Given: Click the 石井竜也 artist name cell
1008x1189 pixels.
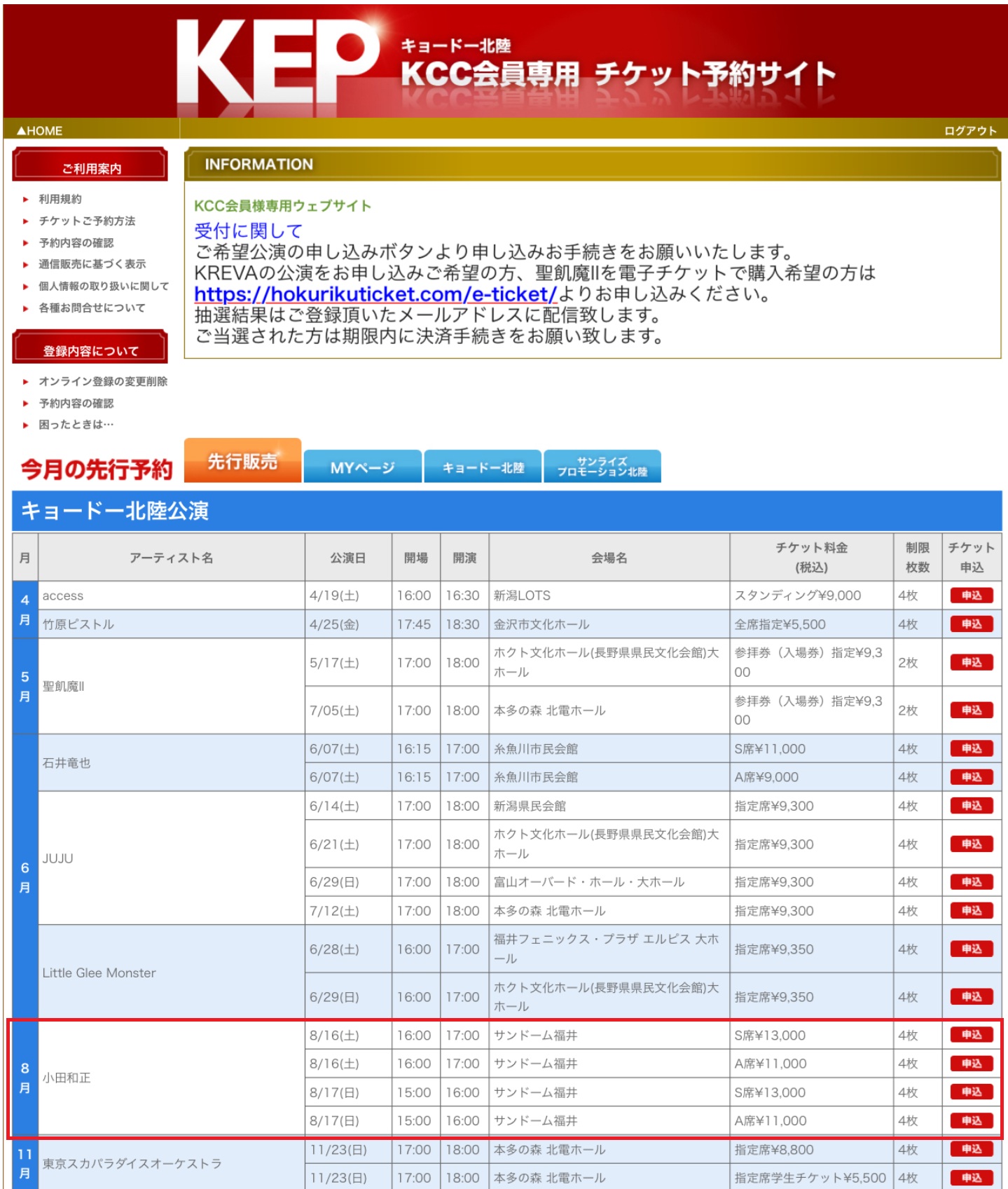Looking at the screenshot, I should [x=172, y=763].
